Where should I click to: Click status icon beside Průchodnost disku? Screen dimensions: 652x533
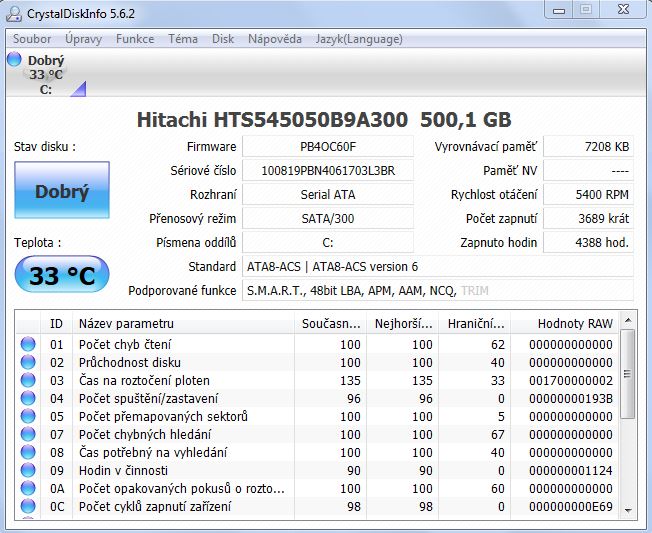(28, 362)
